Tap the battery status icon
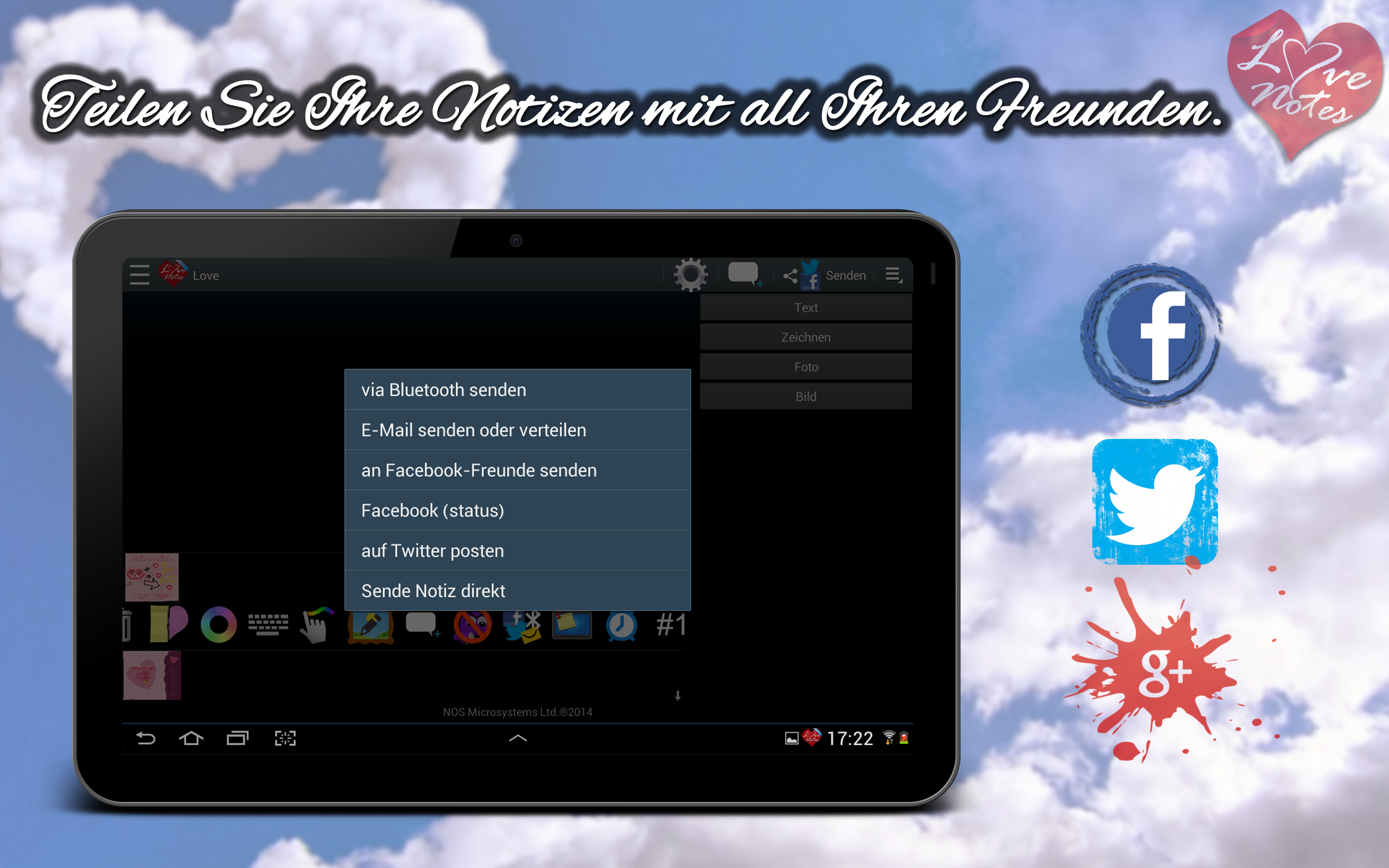This screenshot has height=868, width=1389. coord(904,738)
